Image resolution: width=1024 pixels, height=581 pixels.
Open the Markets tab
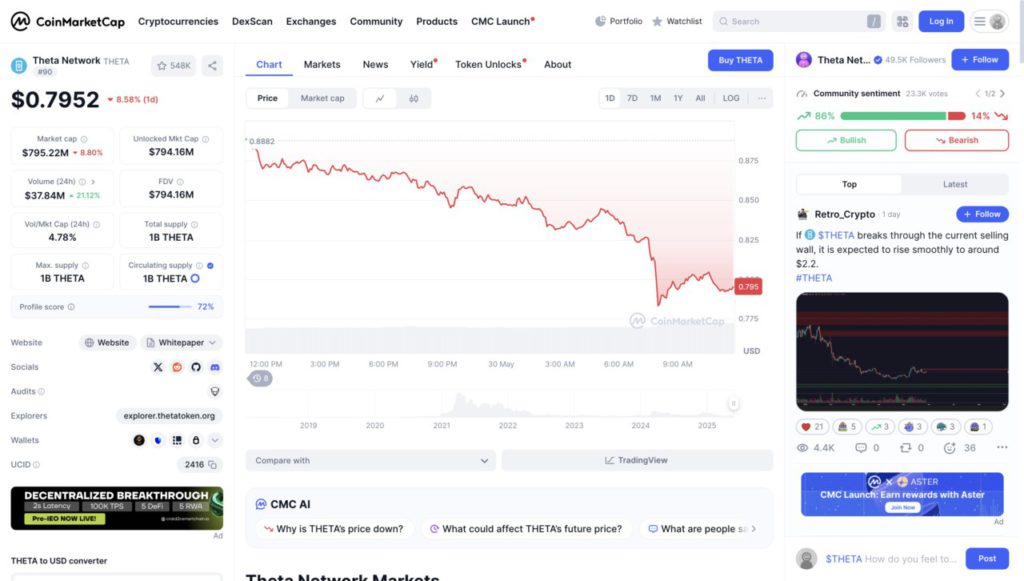[x=322, y=64]
